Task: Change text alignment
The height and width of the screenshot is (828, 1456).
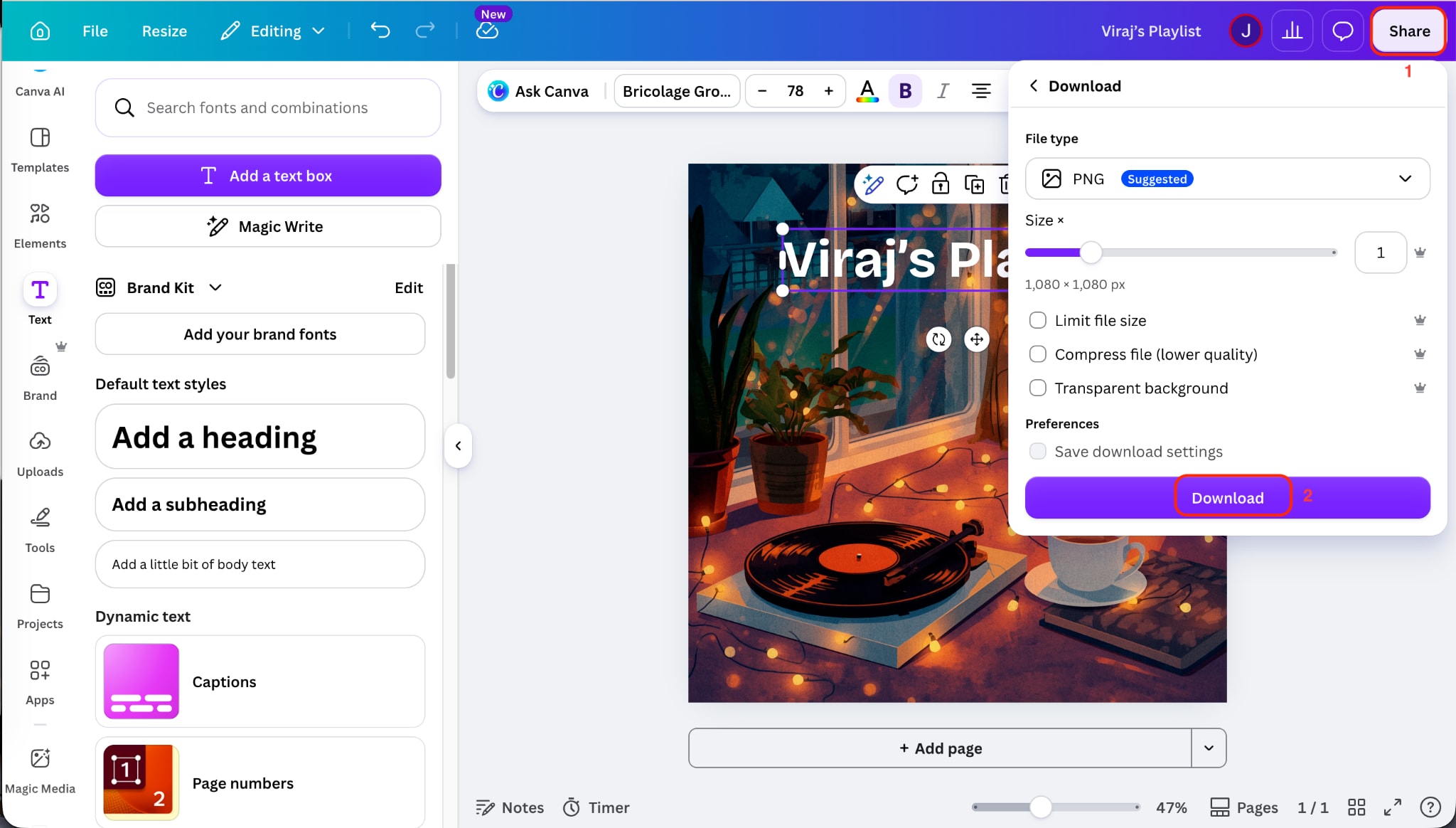Action: coord(981,91)
